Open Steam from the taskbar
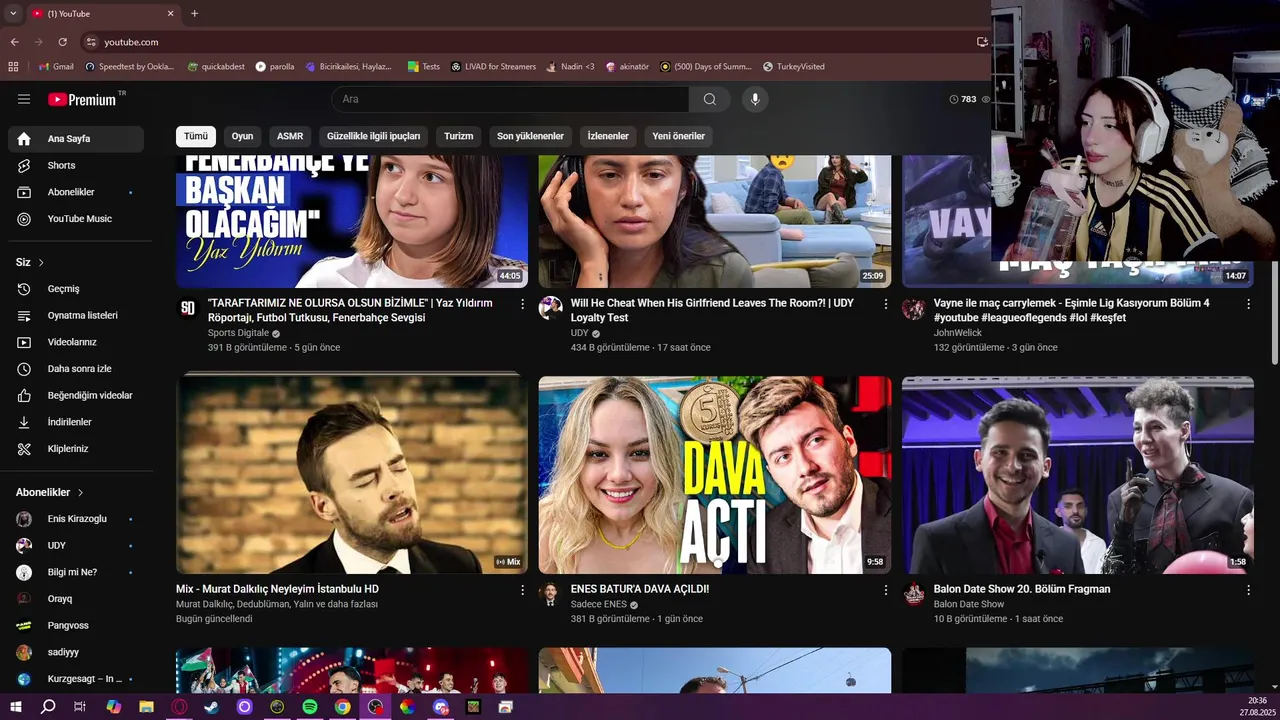The width and height of the screenshot is (1280, 720). pyautogui.click(x=212, y=707)
